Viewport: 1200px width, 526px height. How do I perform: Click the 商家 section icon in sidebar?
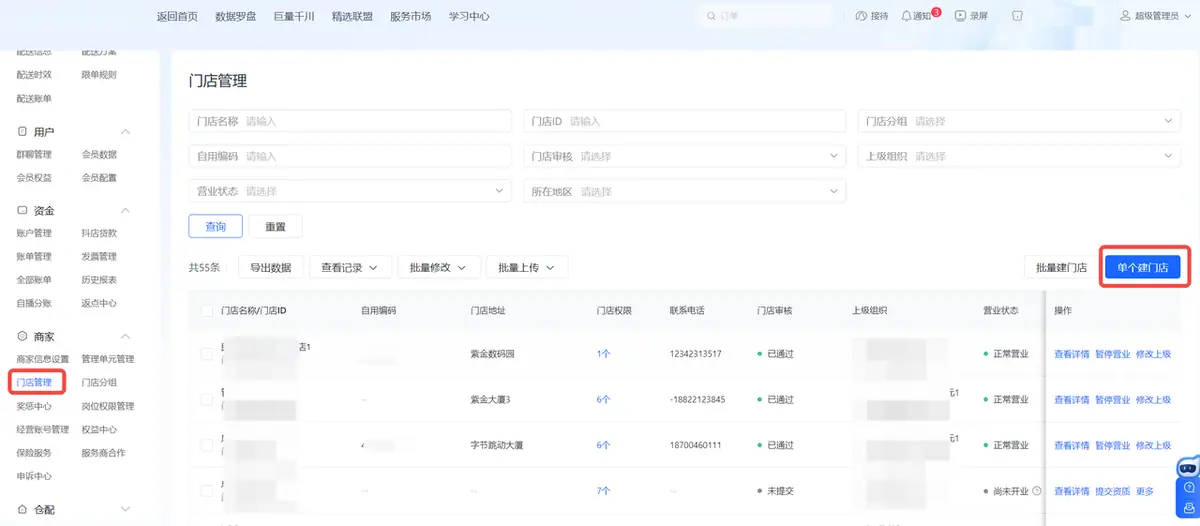click(x=22, y=337)
